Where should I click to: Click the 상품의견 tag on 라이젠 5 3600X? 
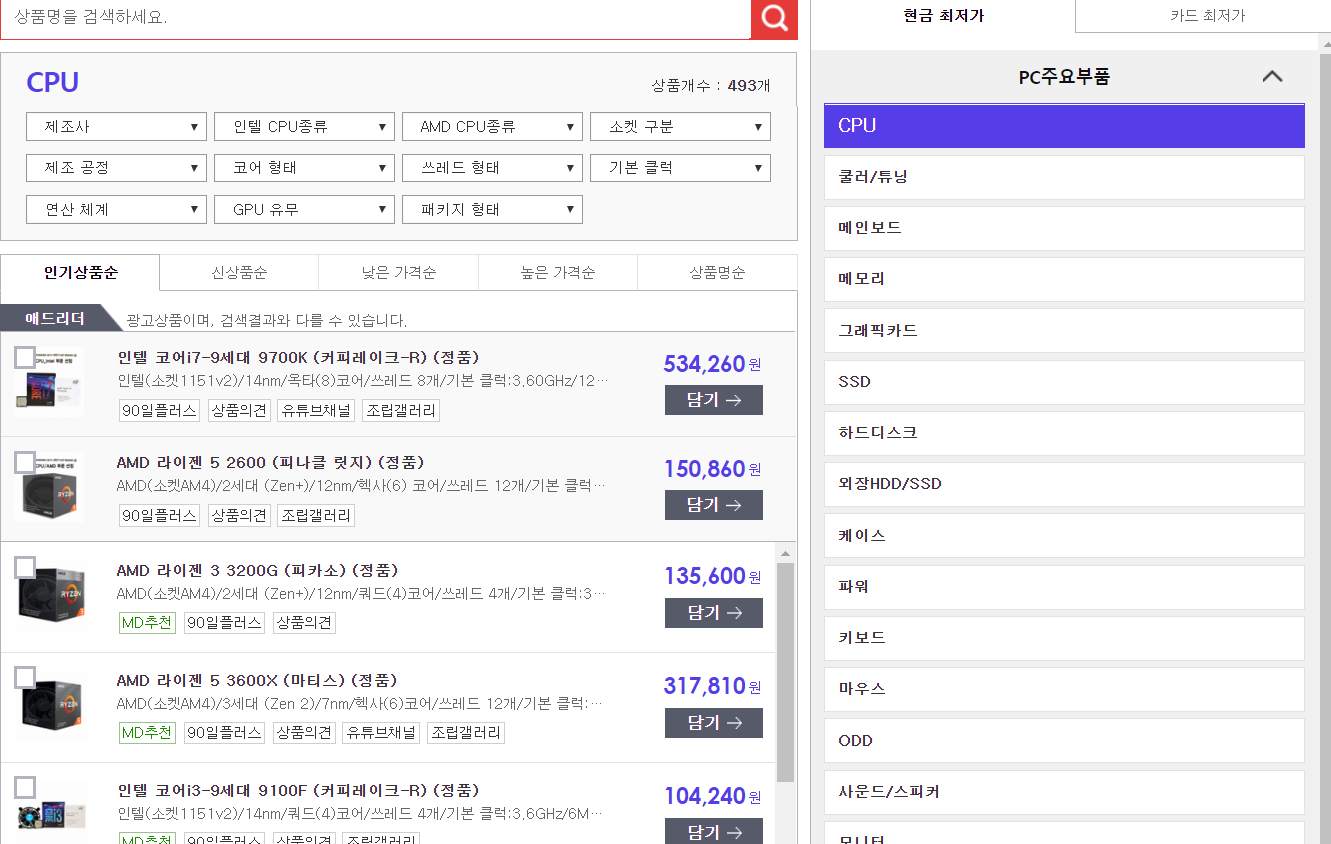tap(304, 733)
